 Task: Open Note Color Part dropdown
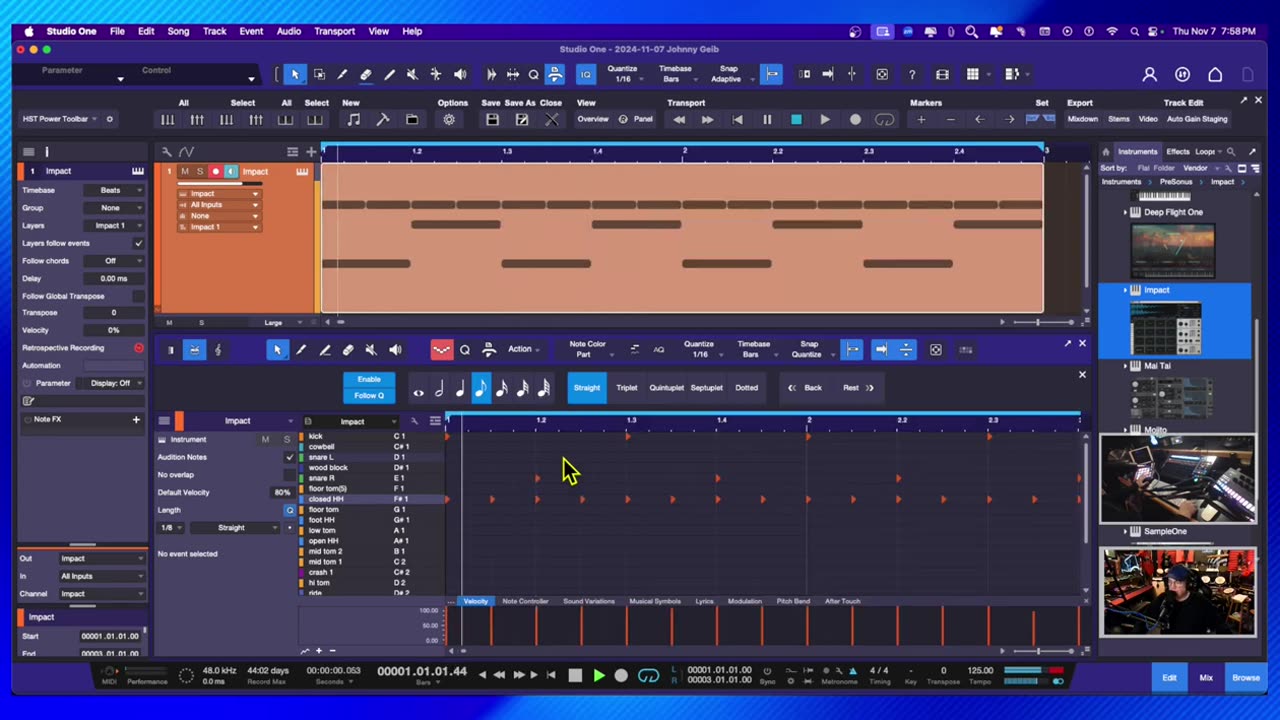[x=590, y=349]
